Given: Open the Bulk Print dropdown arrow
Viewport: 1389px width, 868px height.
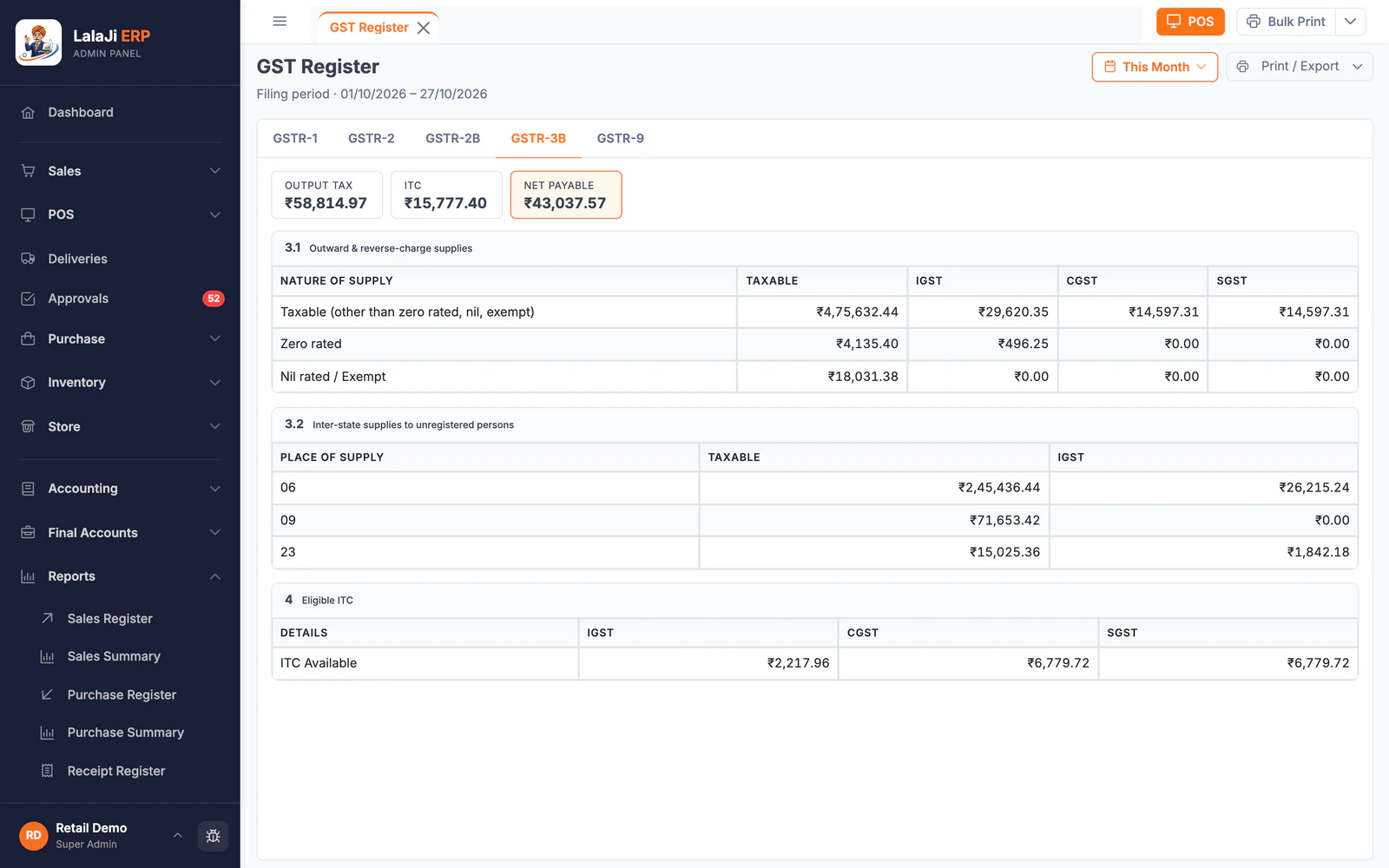Looking at the screenshot, I should coord(1351,22).
